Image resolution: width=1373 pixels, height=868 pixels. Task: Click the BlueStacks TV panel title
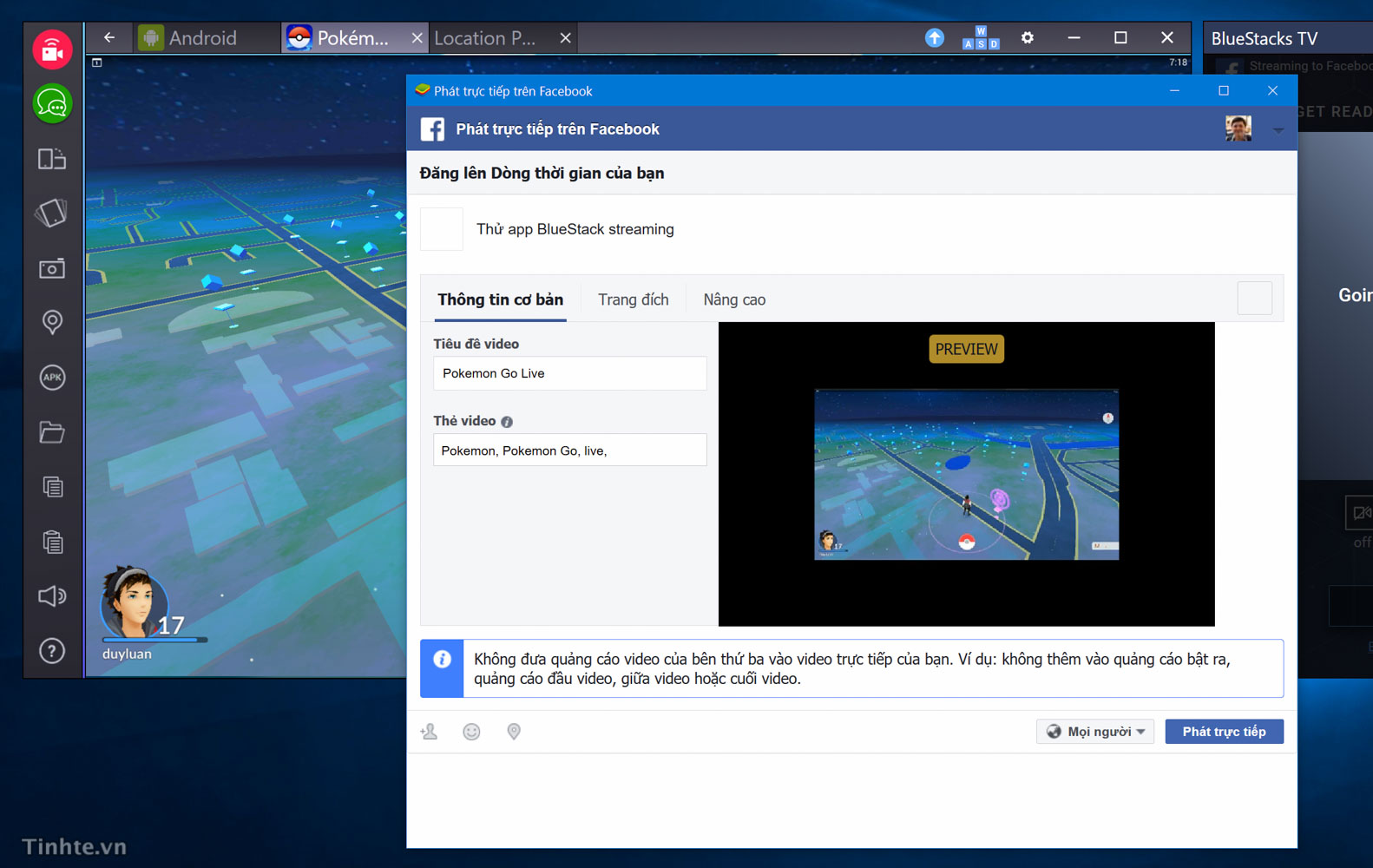pos(1265,38)
